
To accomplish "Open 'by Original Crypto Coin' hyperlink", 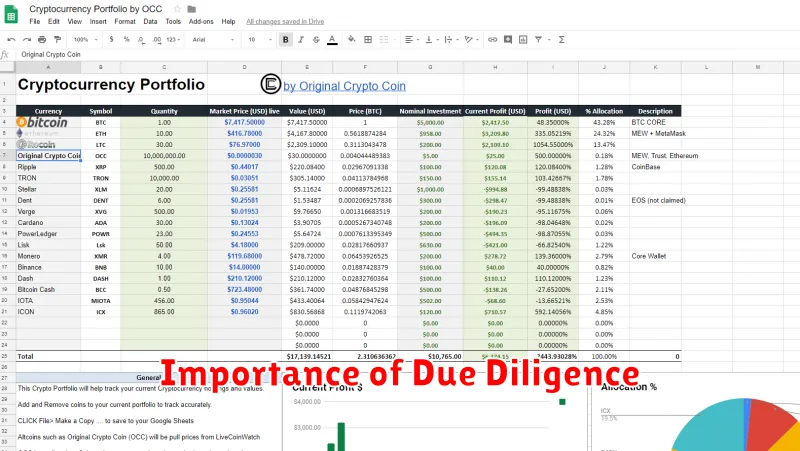I will [x=344, y=86].
